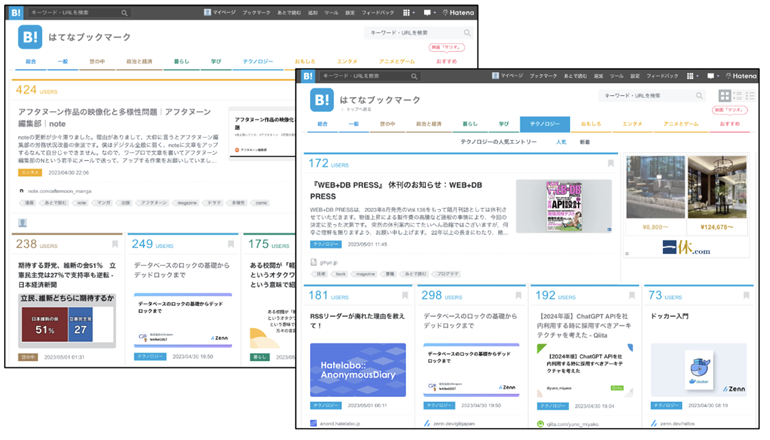The height and width of the screenshot is (440, 770).
Task: Select アニメとゲーム tab in the front window
Action: [681, 124]
